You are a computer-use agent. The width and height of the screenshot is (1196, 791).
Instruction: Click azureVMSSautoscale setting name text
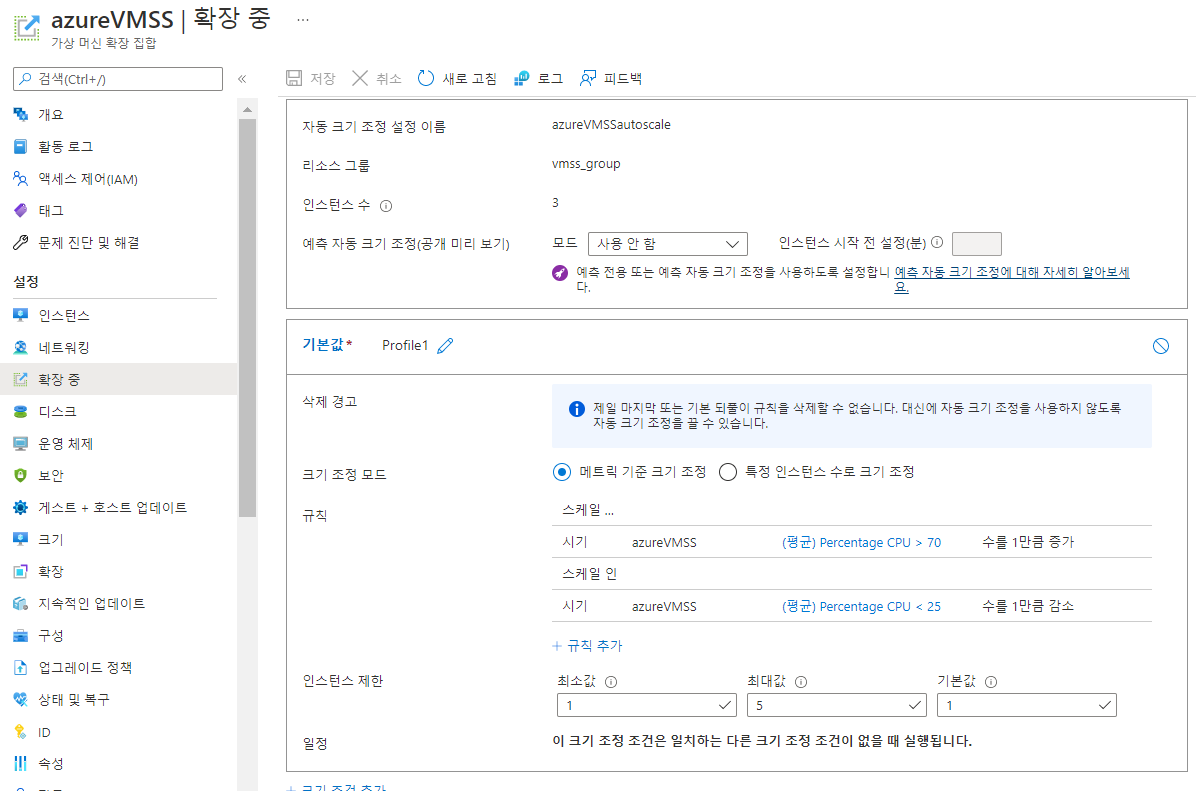[611, 124]
